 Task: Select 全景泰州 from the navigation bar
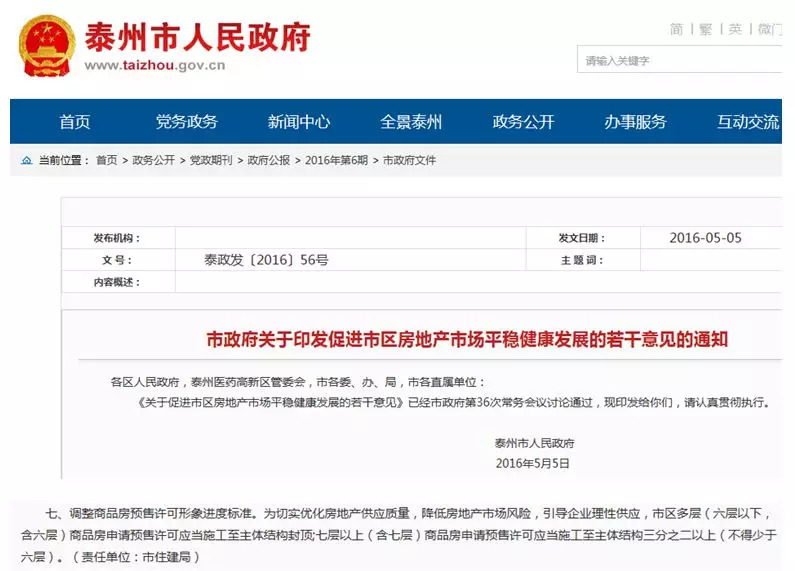pos(411,122)
